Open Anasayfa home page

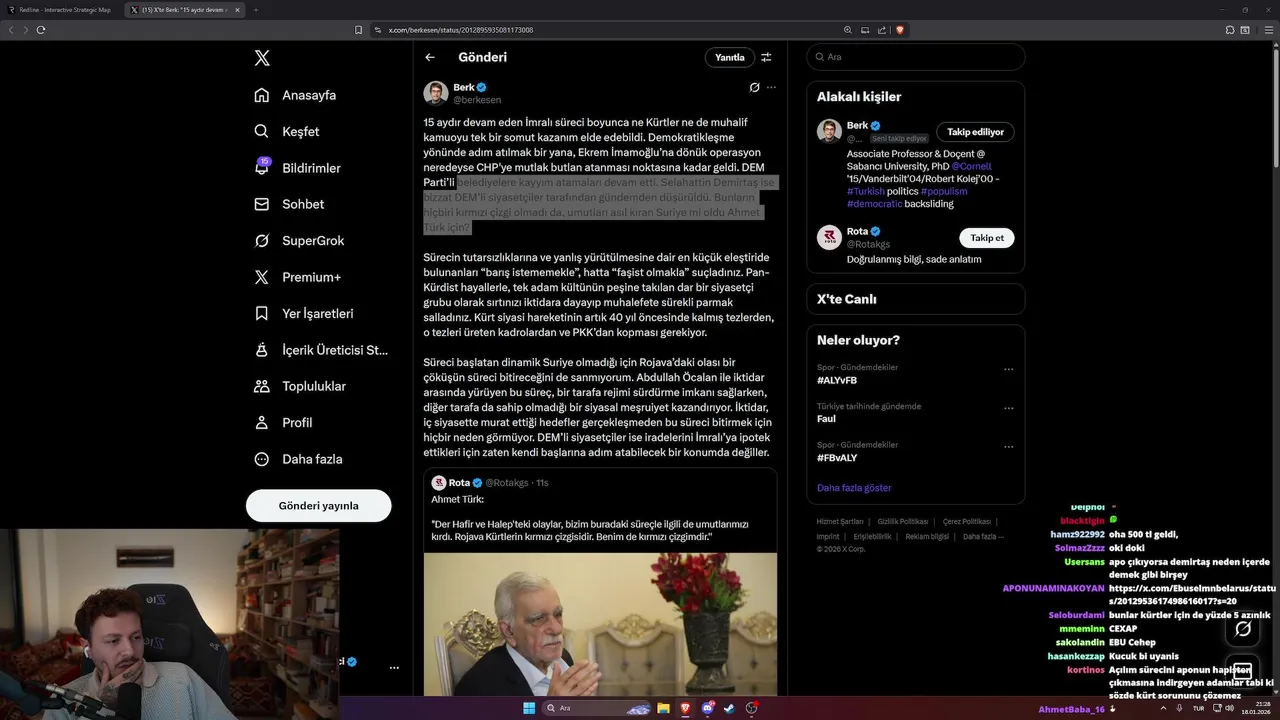click(295, 95)
